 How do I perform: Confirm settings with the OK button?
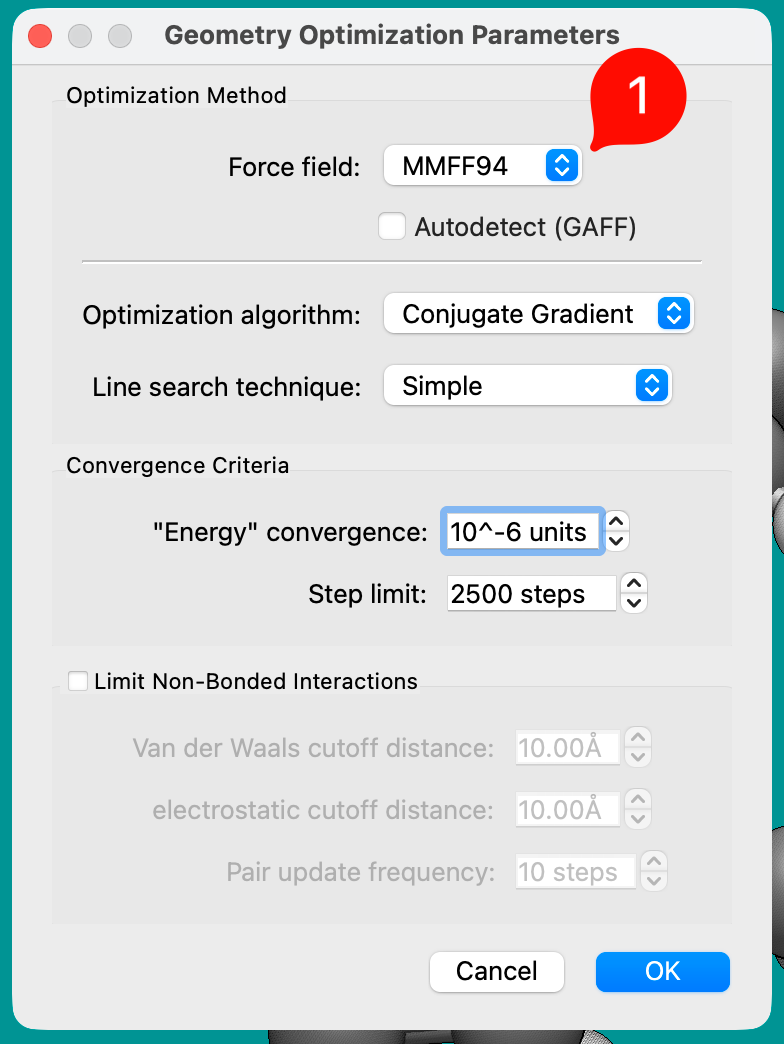pyautogui.click(x=662, y=971)
